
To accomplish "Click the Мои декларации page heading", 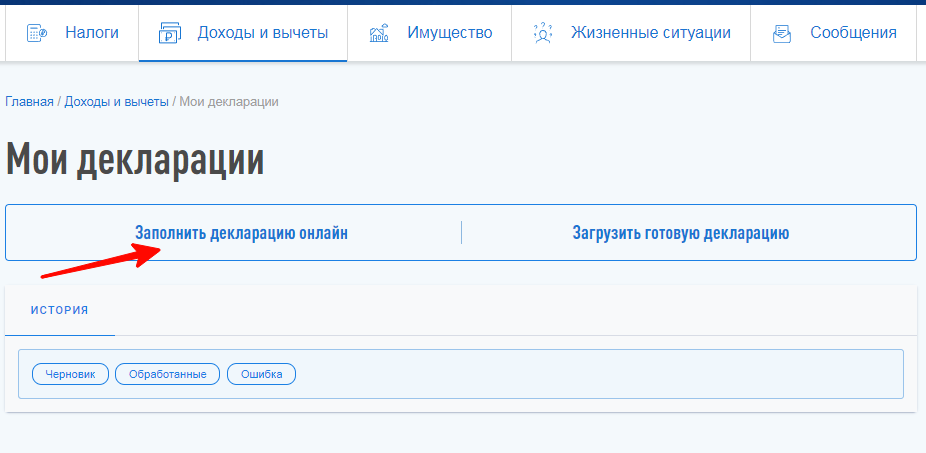I will tap(135, 160).
